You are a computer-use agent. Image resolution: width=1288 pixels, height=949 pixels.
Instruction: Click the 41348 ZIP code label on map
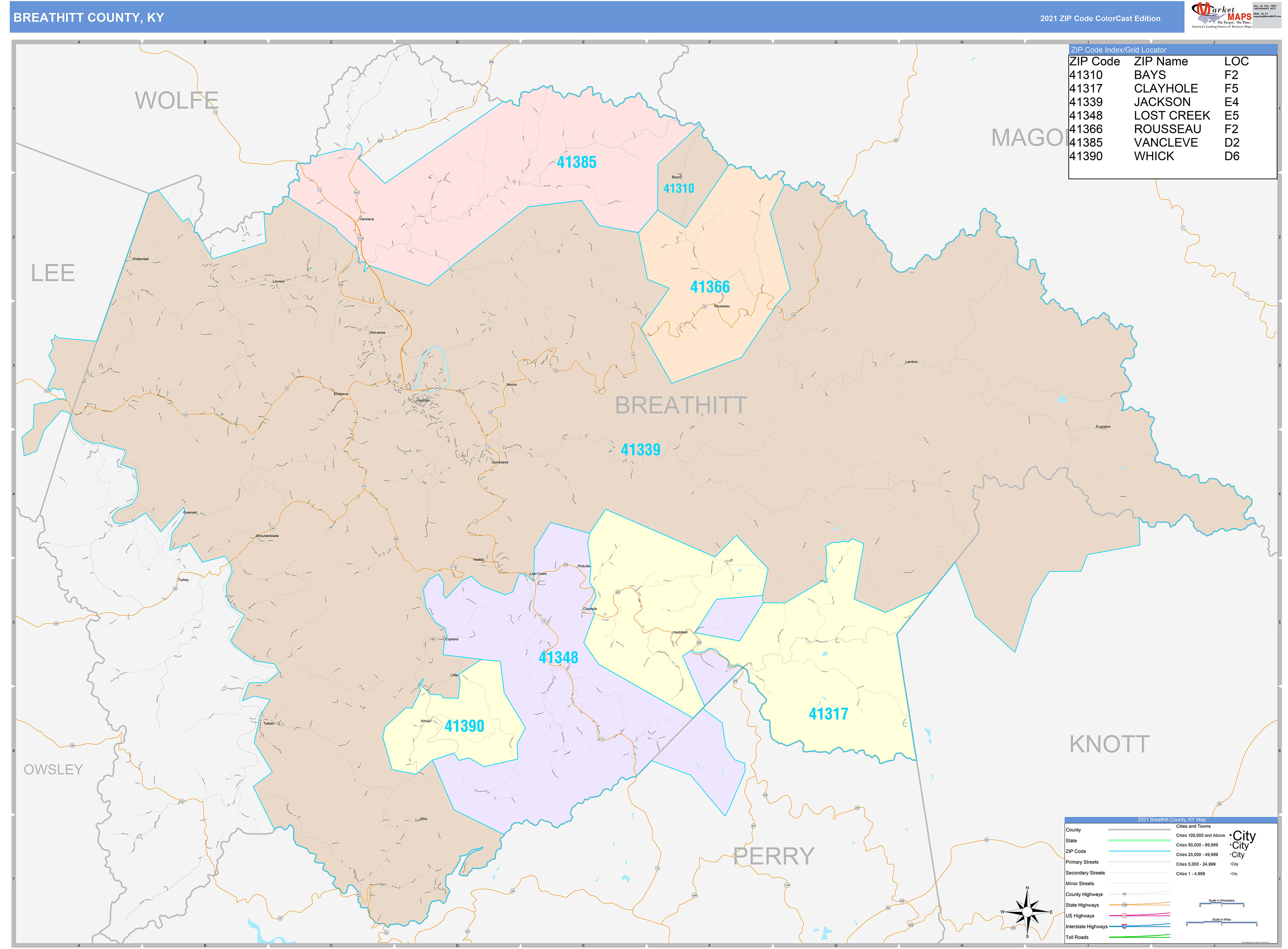pos(558,658)
